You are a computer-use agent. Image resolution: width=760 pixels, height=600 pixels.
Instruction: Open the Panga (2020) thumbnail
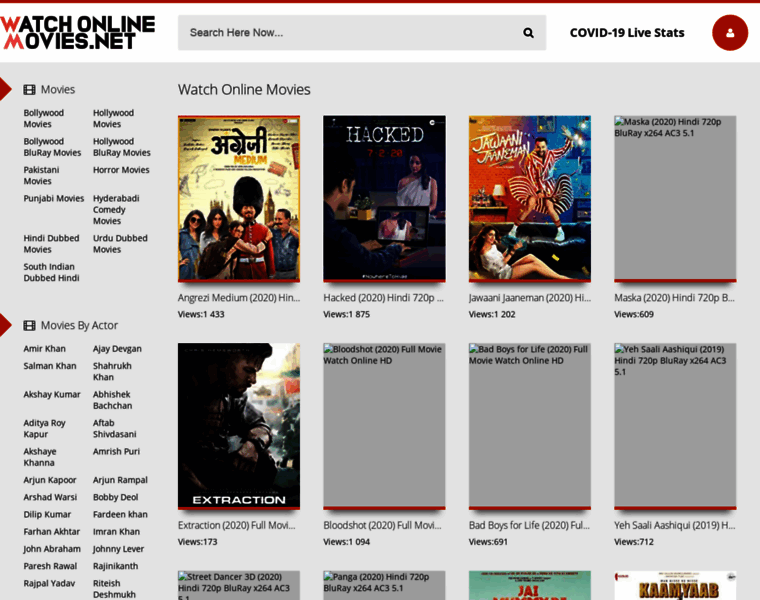384,585
